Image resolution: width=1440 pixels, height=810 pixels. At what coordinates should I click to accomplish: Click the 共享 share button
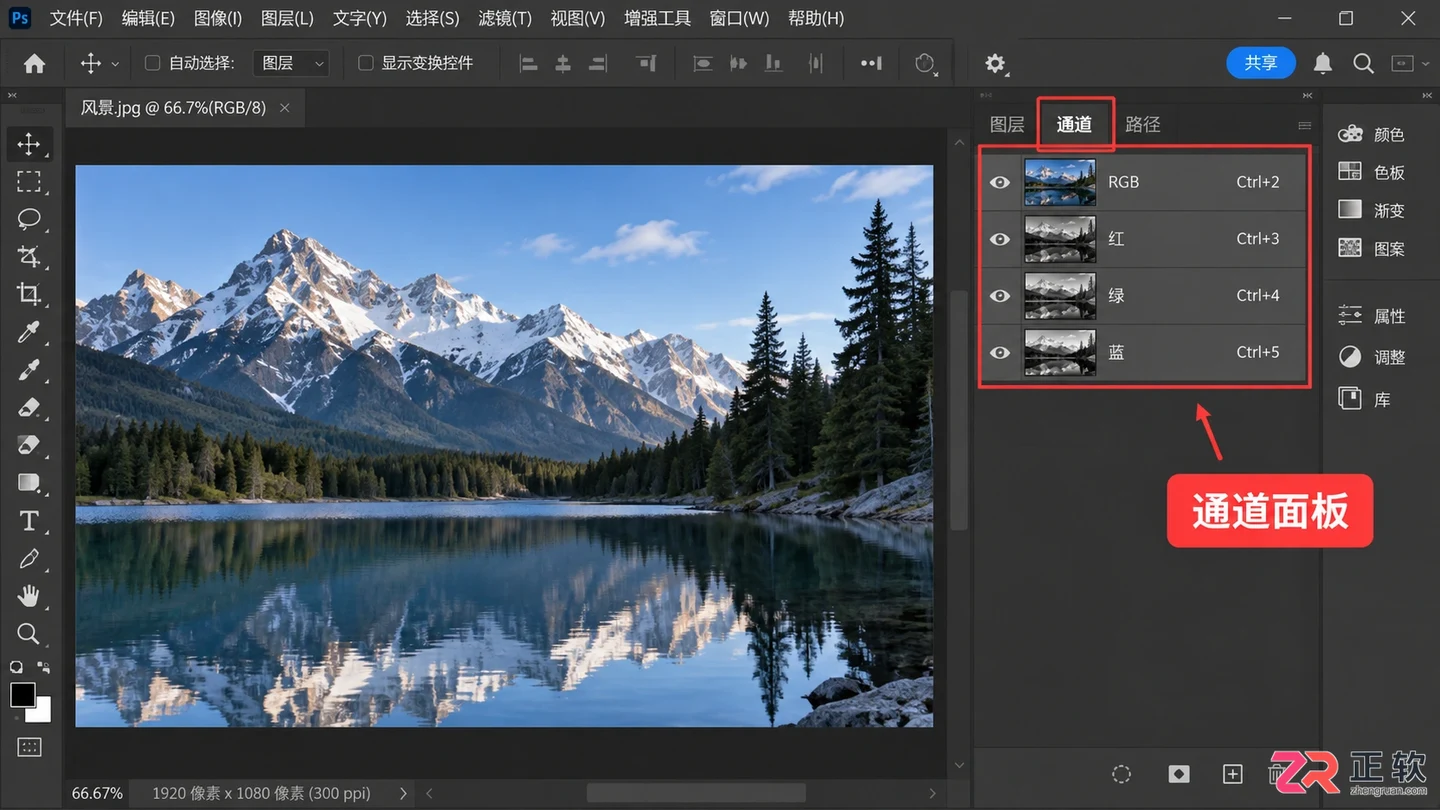pyautogui.click(x=1261, y=63)
